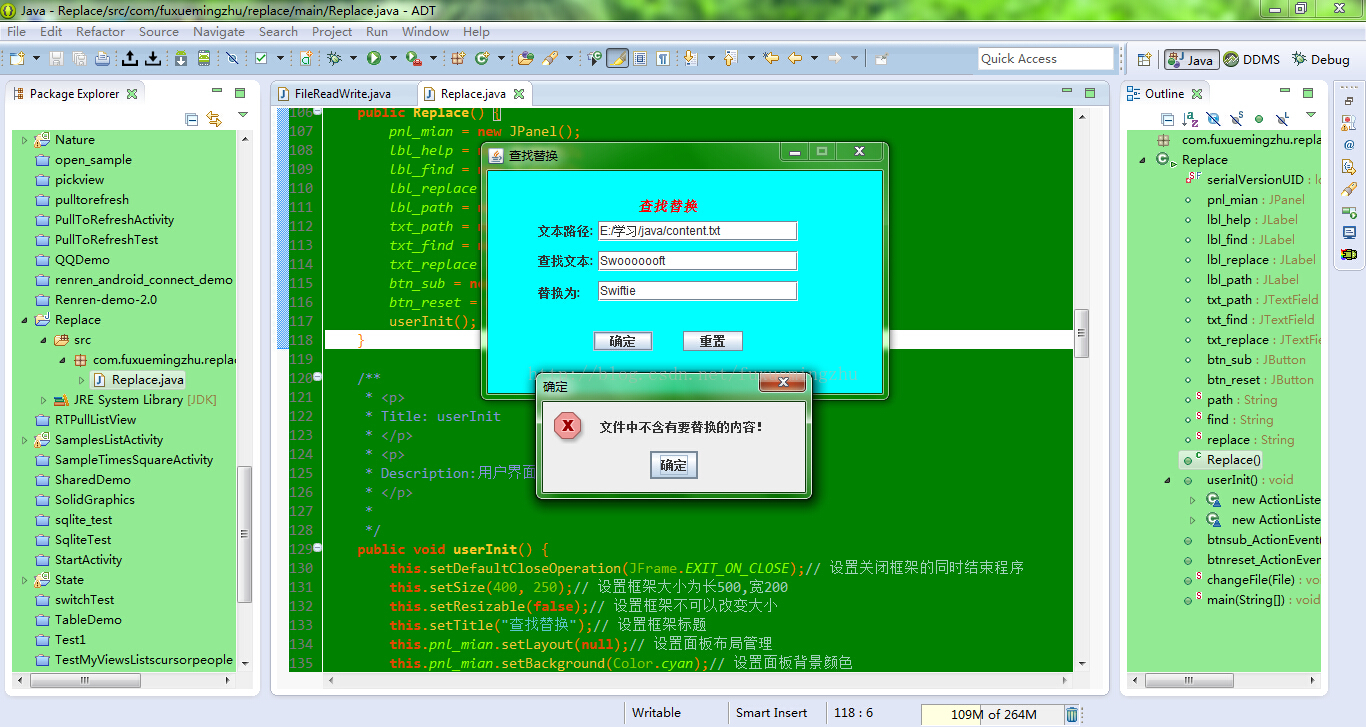
Task: Click the Package Explorer vertical scrollbar
Action: (x=244, y=535)
